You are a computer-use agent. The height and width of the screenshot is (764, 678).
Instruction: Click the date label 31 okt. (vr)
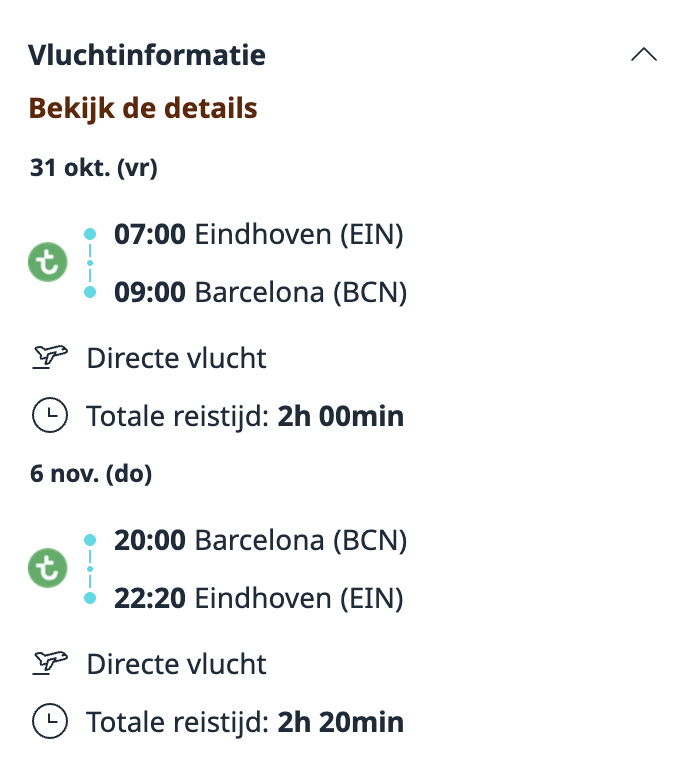pyautogui.click(x=93, y=168)
